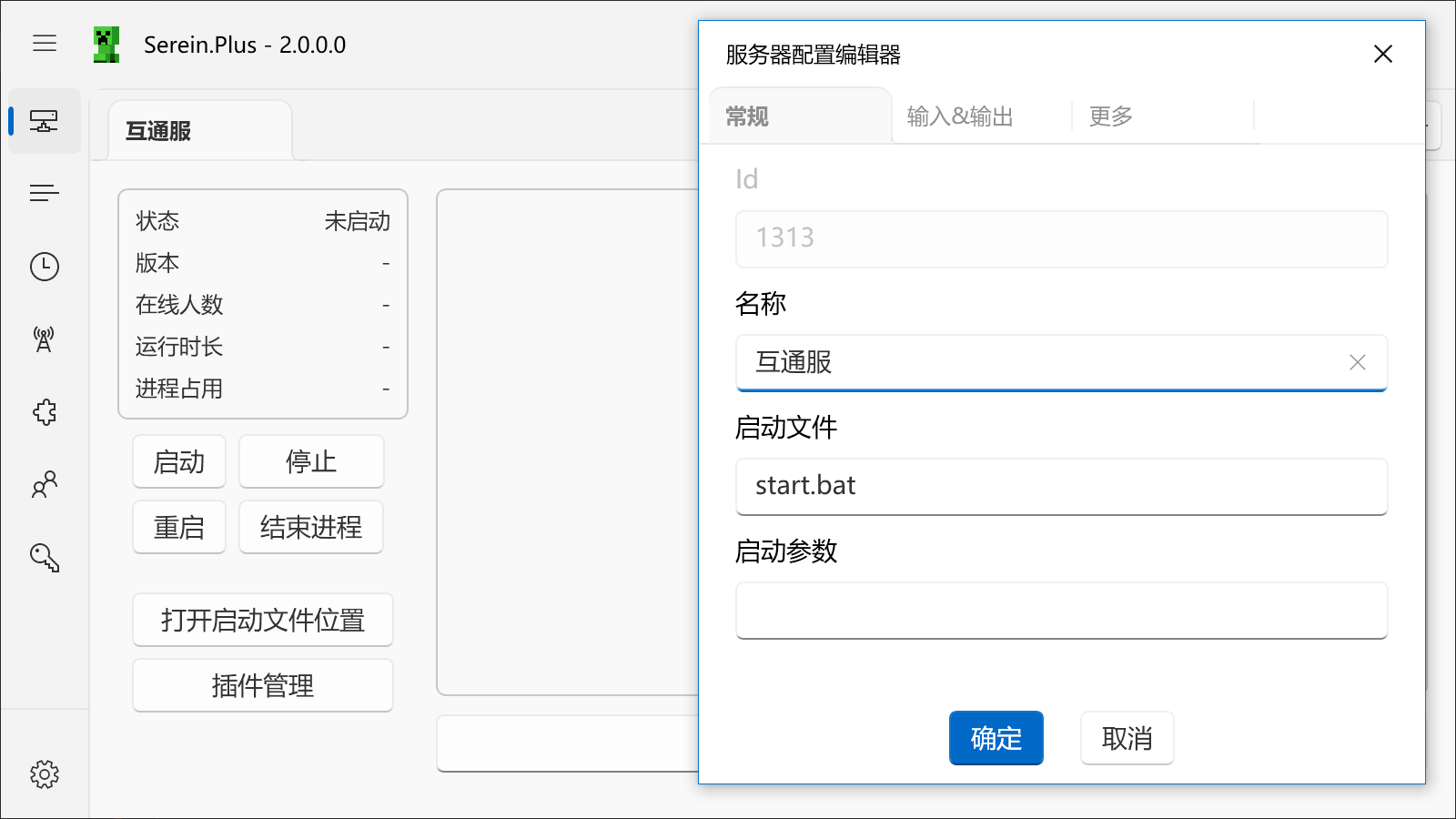The image size is (1456, 819).
Task: Open the plugins puzzle-piece sidebar icon
Action: point(45,411)
